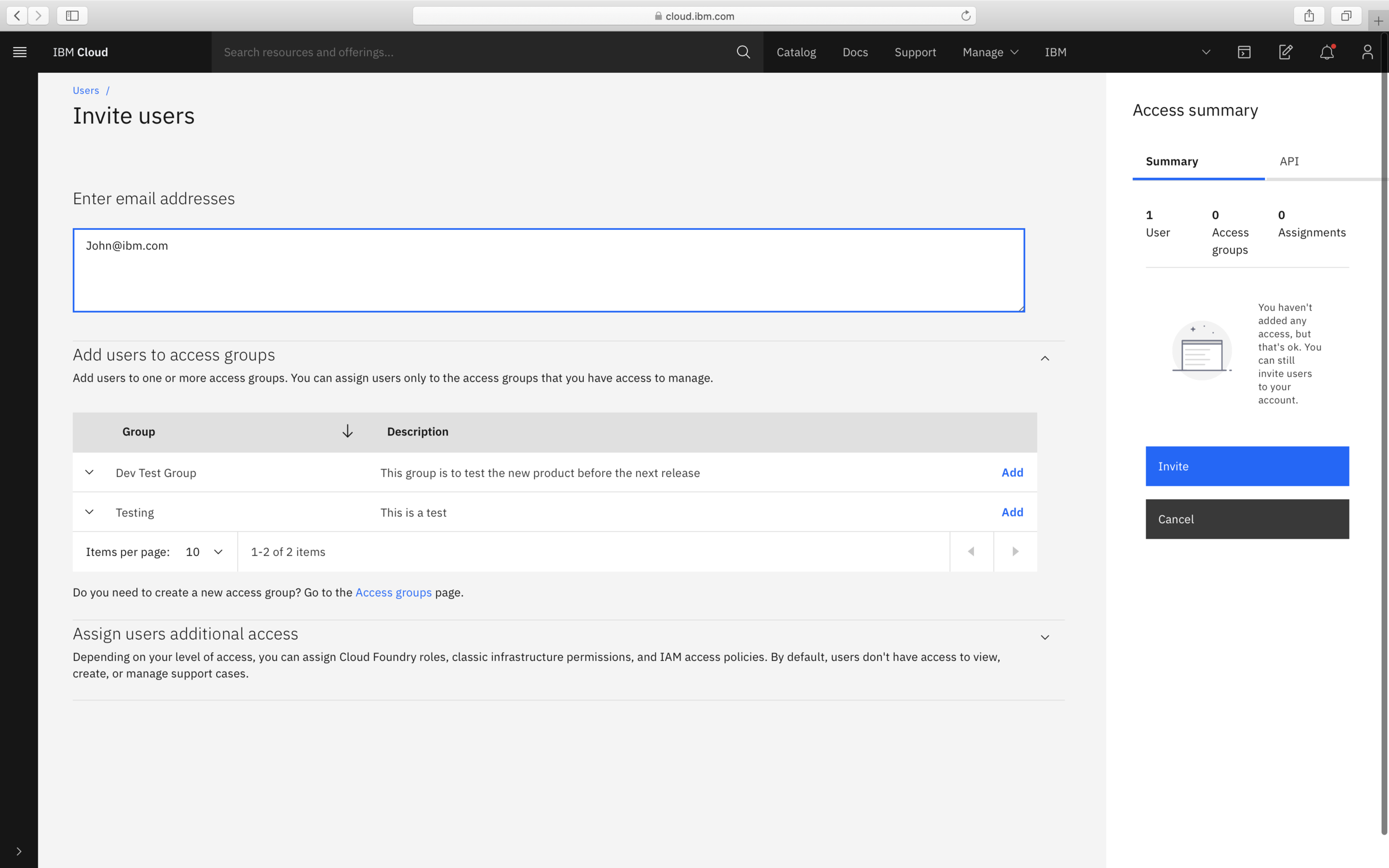The height and width of the screenshot is (868, 1389).
Task: Go to next table page
Action: [x=1015, y=551]
